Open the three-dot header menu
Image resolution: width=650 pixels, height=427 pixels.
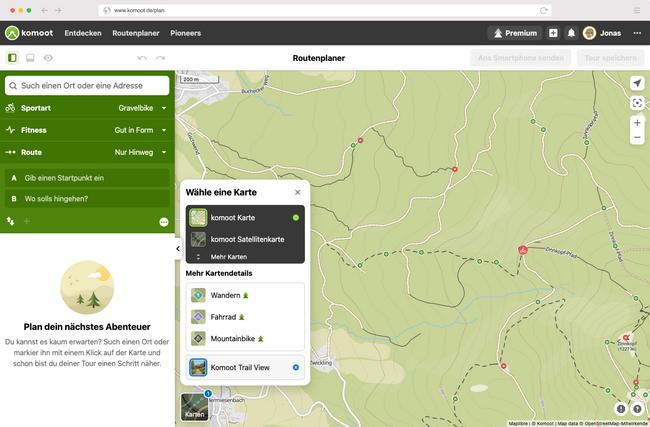(x=637, y=33)
